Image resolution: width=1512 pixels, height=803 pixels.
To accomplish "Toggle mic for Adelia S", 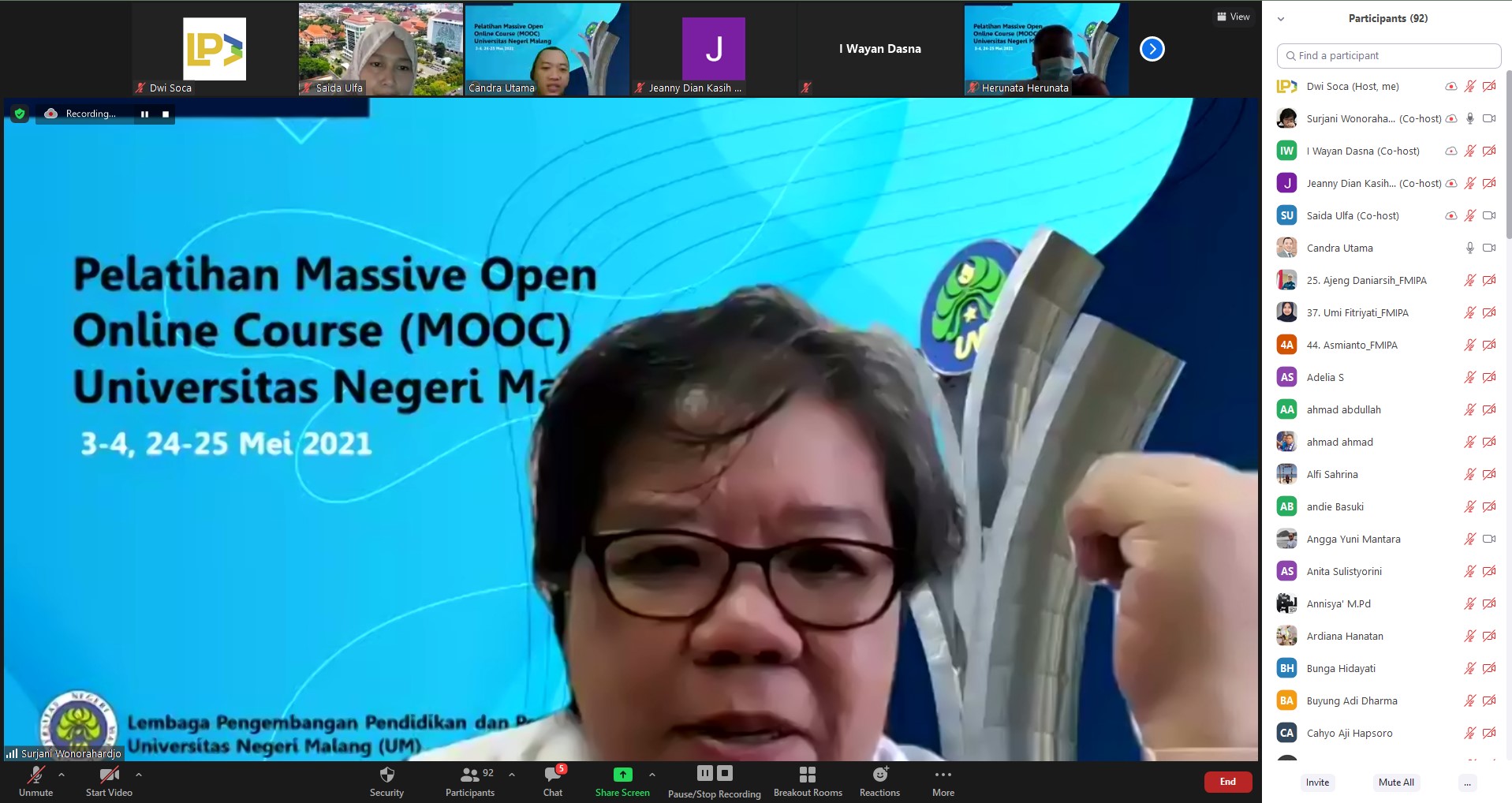I will pyautogui.click(x=1470, y=377).
